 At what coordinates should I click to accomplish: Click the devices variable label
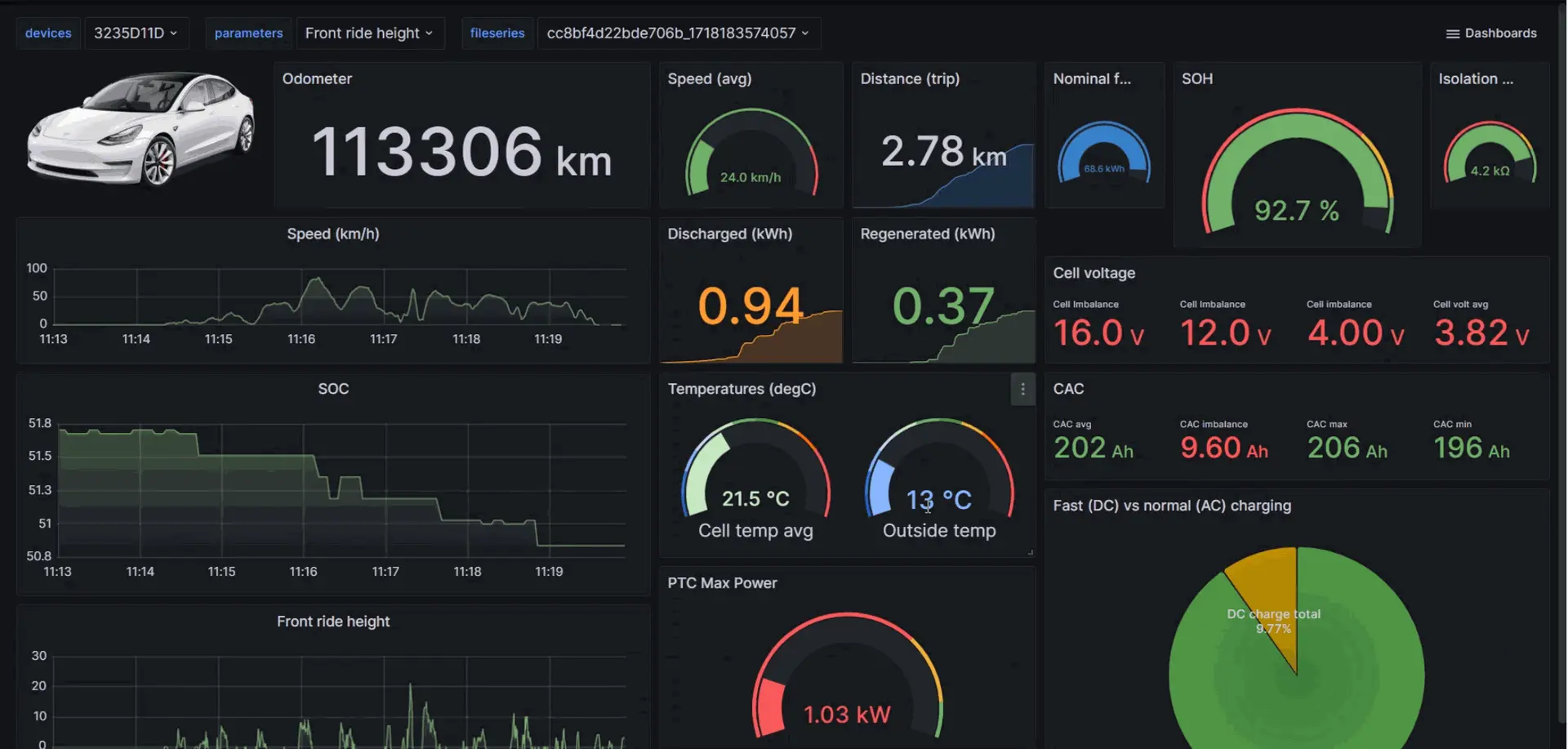[48, 33]
